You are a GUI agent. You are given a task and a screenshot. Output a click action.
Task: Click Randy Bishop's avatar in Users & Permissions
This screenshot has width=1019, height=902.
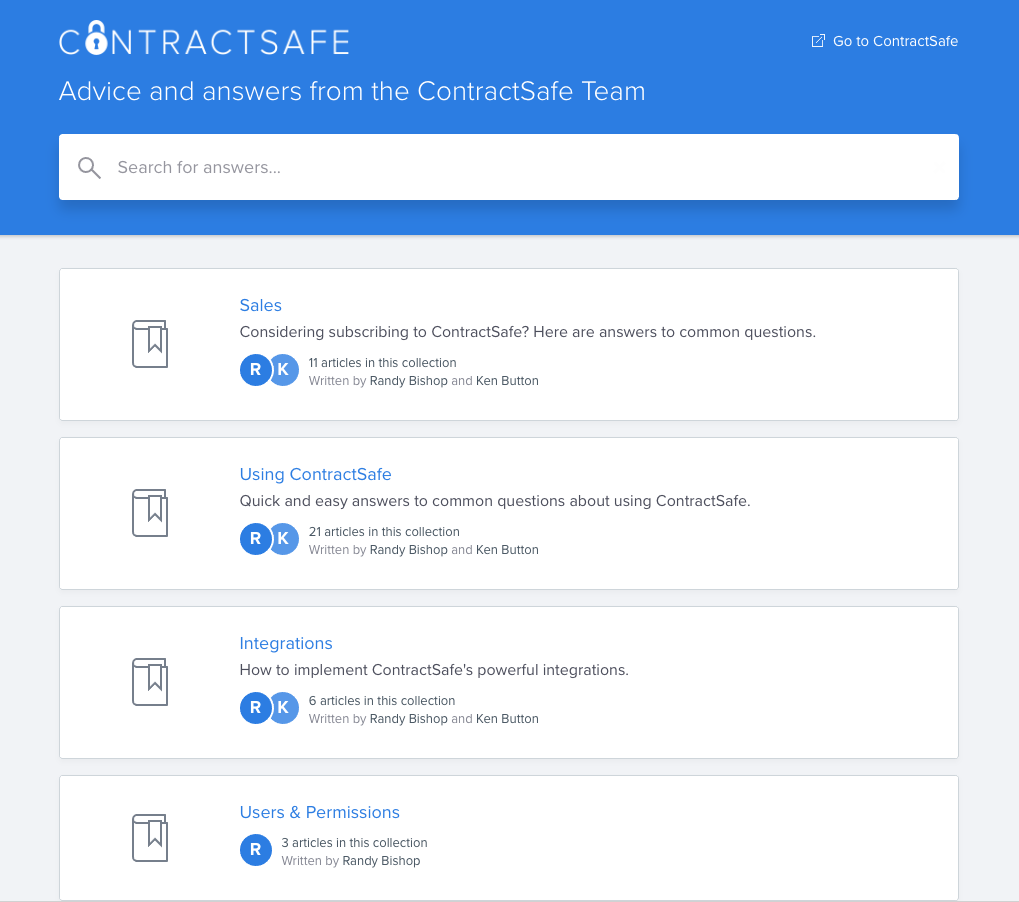coord(255,850)
